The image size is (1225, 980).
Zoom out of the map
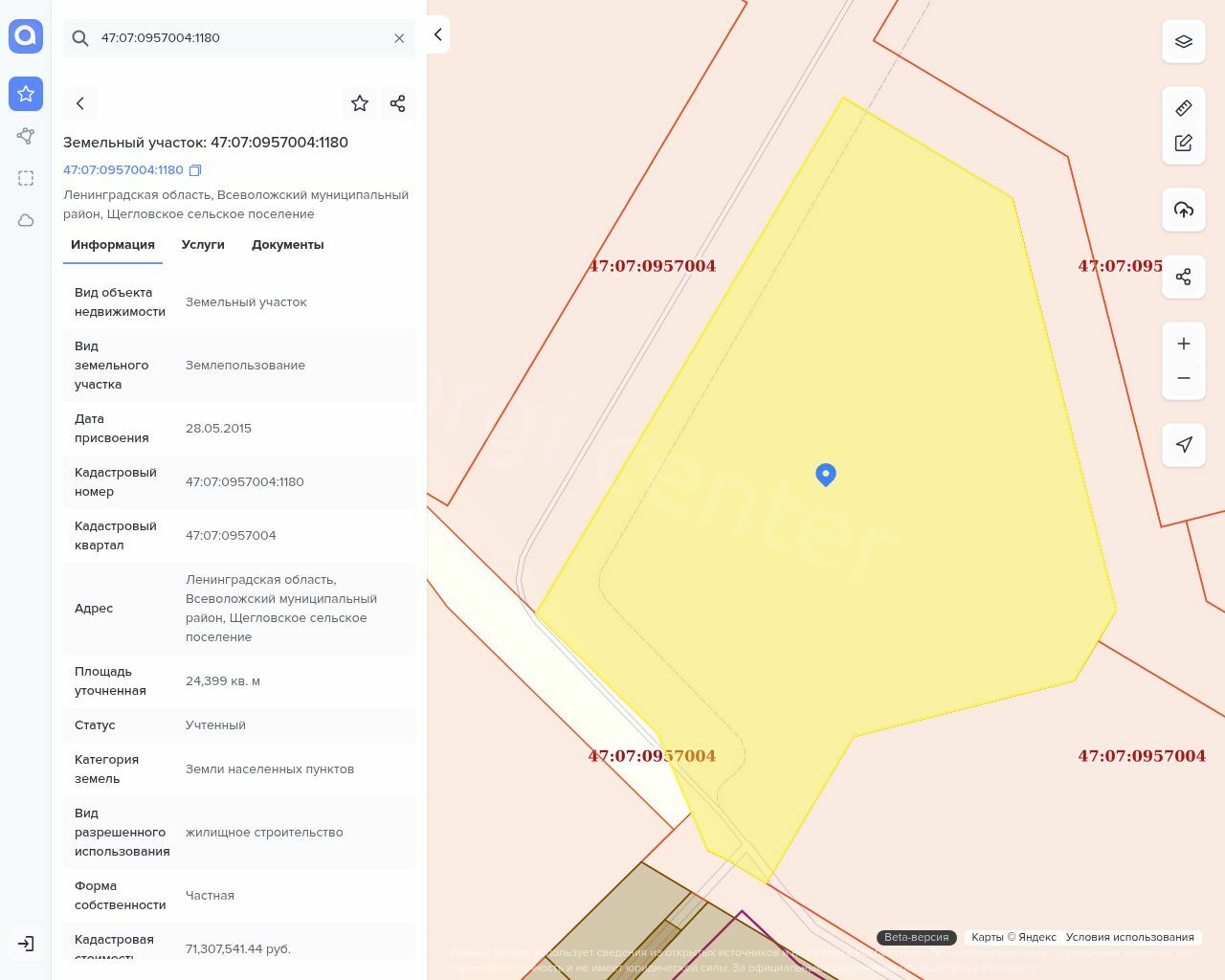tap(1183, 378)
